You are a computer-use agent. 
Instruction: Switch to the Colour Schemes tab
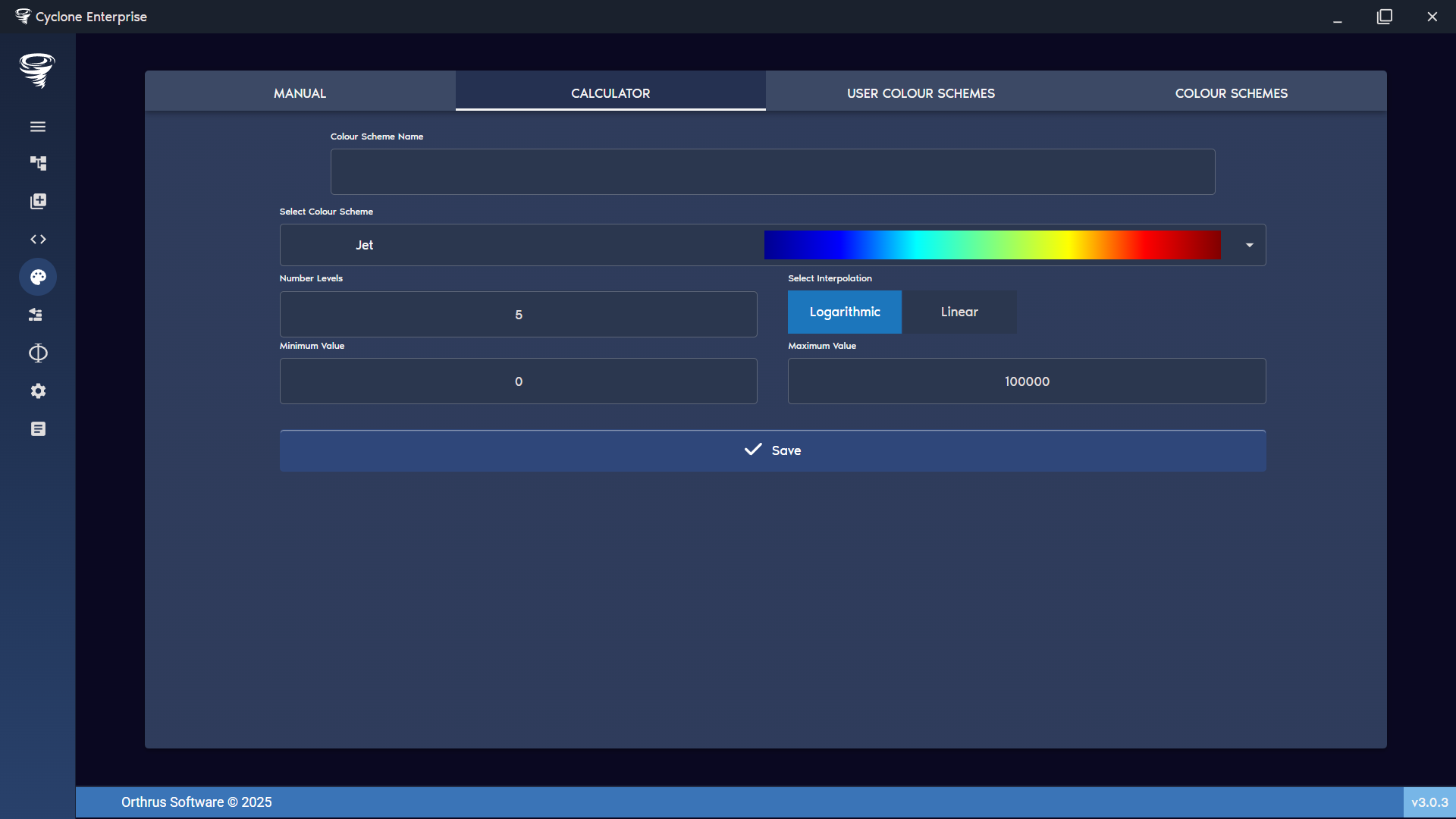coord(1231,93)
